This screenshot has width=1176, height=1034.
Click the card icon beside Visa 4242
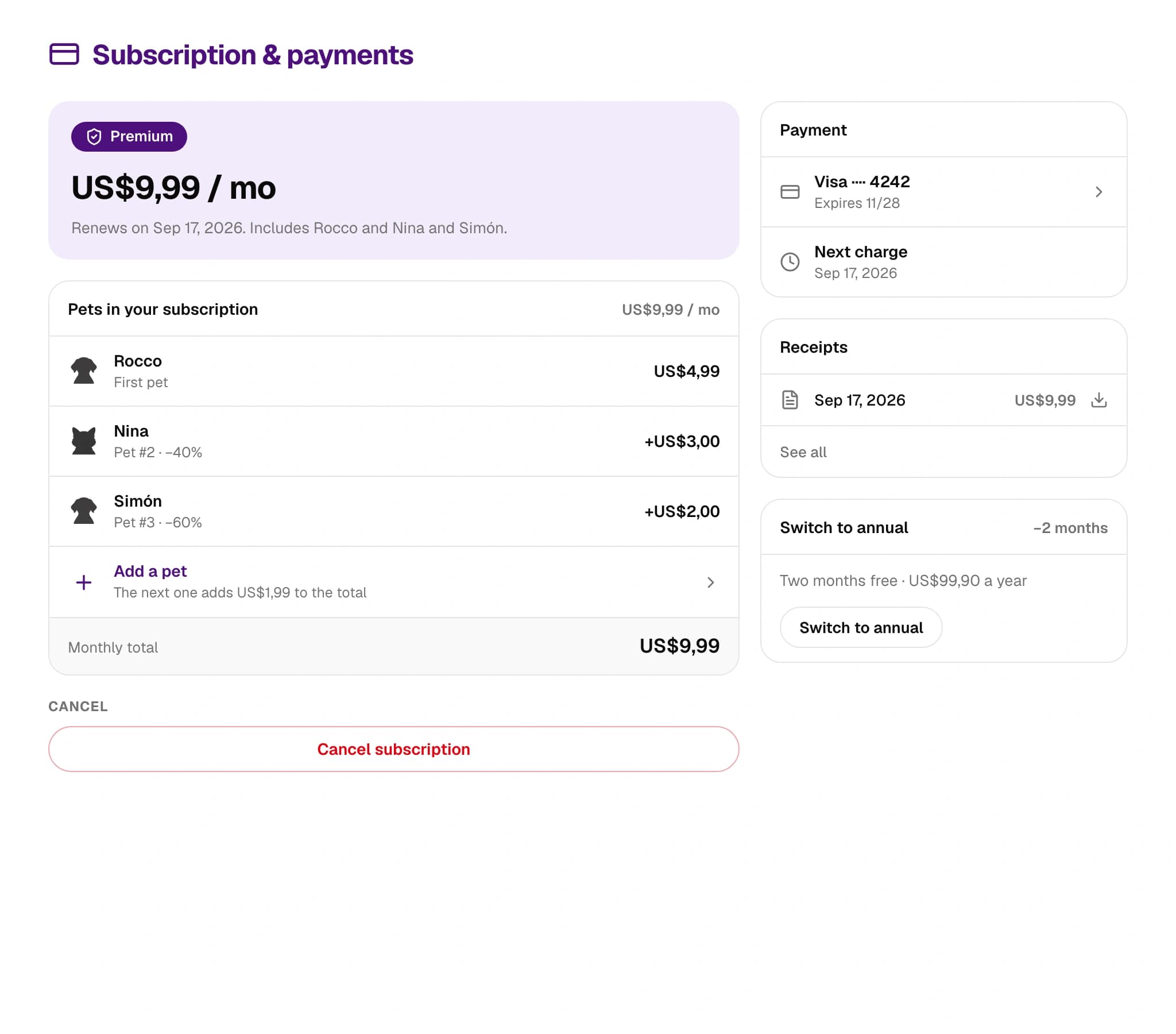pos(790,192)
